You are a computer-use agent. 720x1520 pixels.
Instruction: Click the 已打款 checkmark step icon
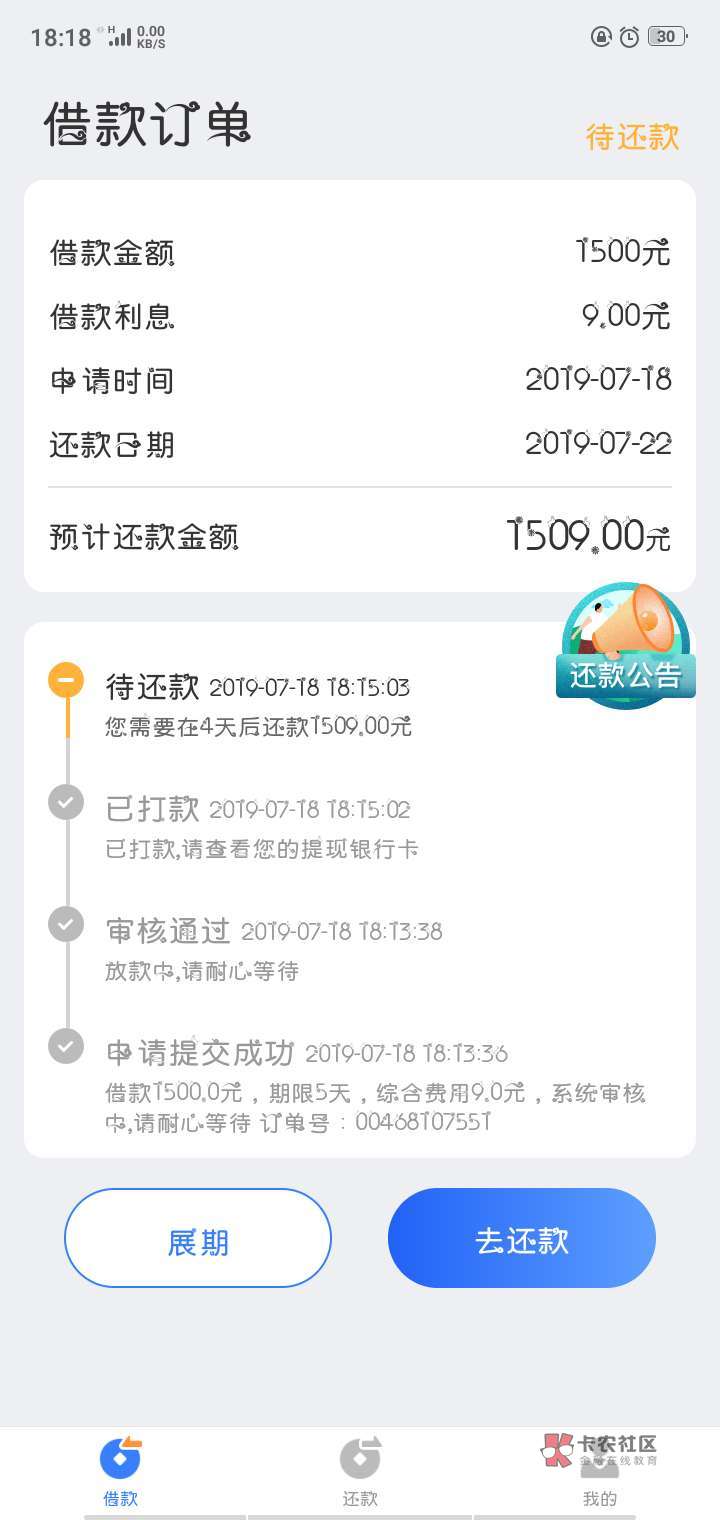pos(66,802)
